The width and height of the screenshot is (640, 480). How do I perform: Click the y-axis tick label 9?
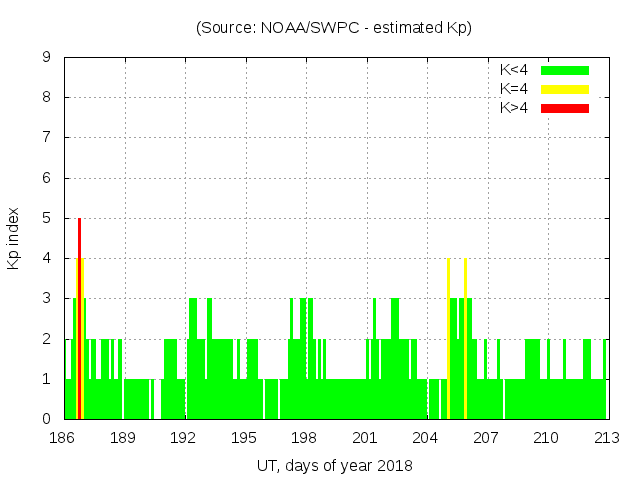47,57
